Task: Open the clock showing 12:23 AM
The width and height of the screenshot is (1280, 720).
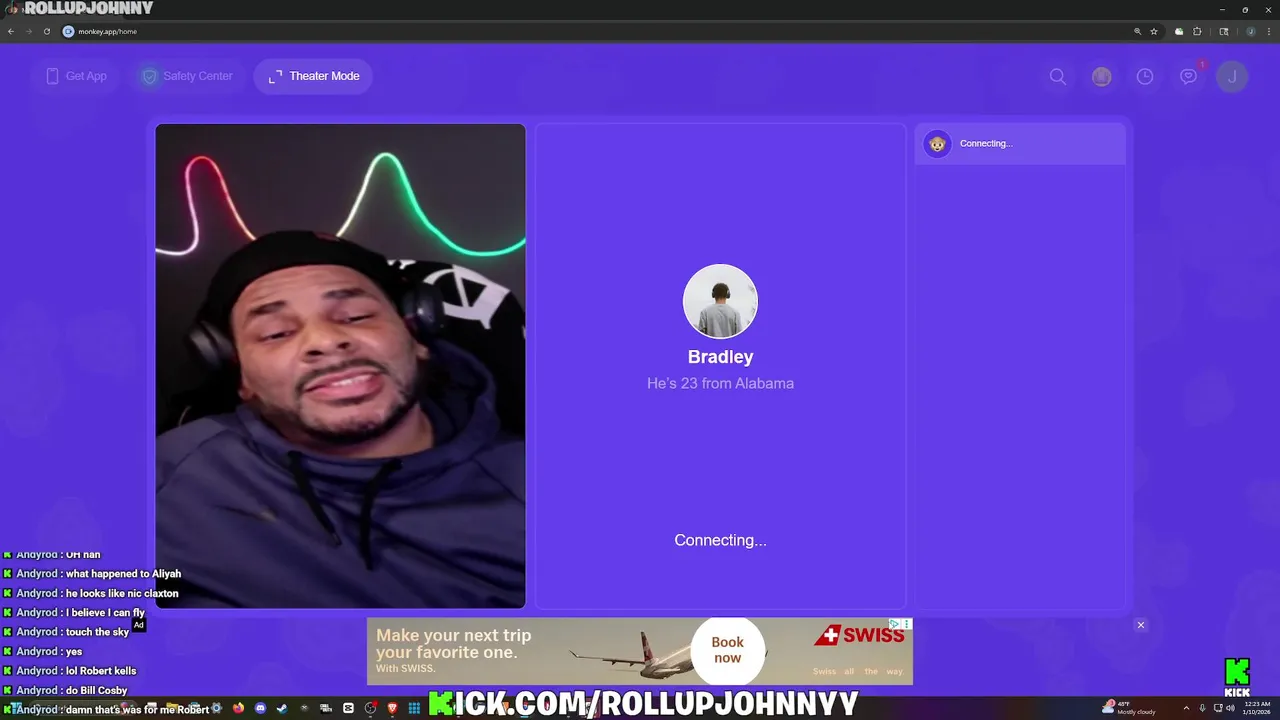Action: 1257,708
